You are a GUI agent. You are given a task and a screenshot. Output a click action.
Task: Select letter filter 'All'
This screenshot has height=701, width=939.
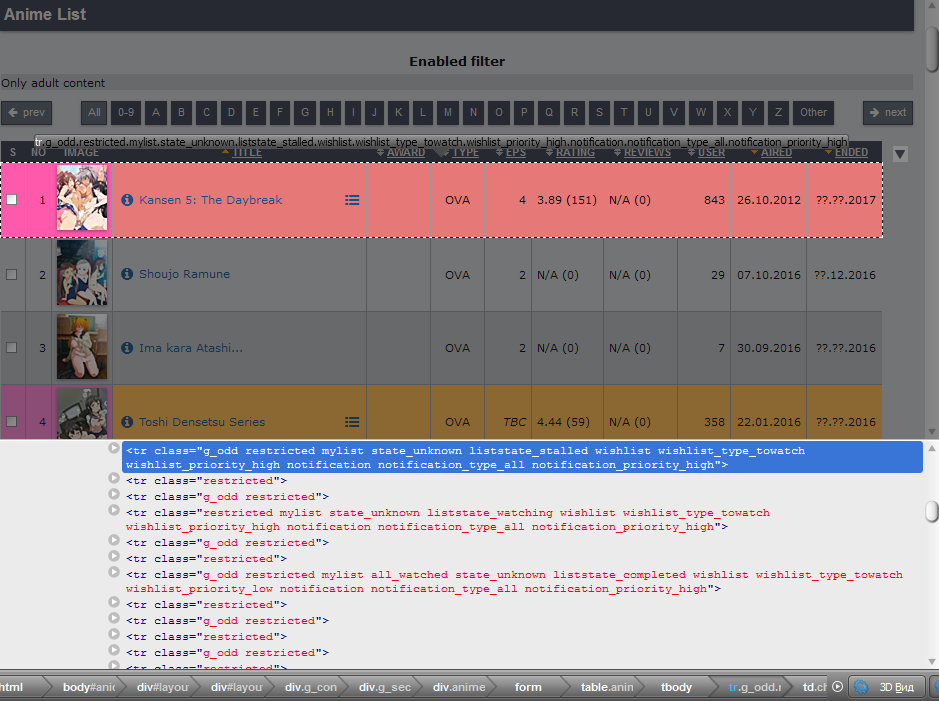94,112
